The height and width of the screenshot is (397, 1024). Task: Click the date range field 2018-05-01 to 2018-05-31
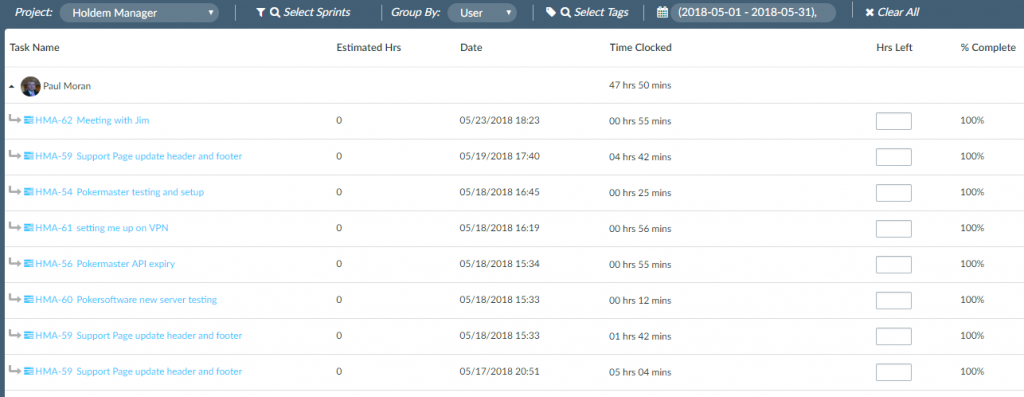coord(753,12)
